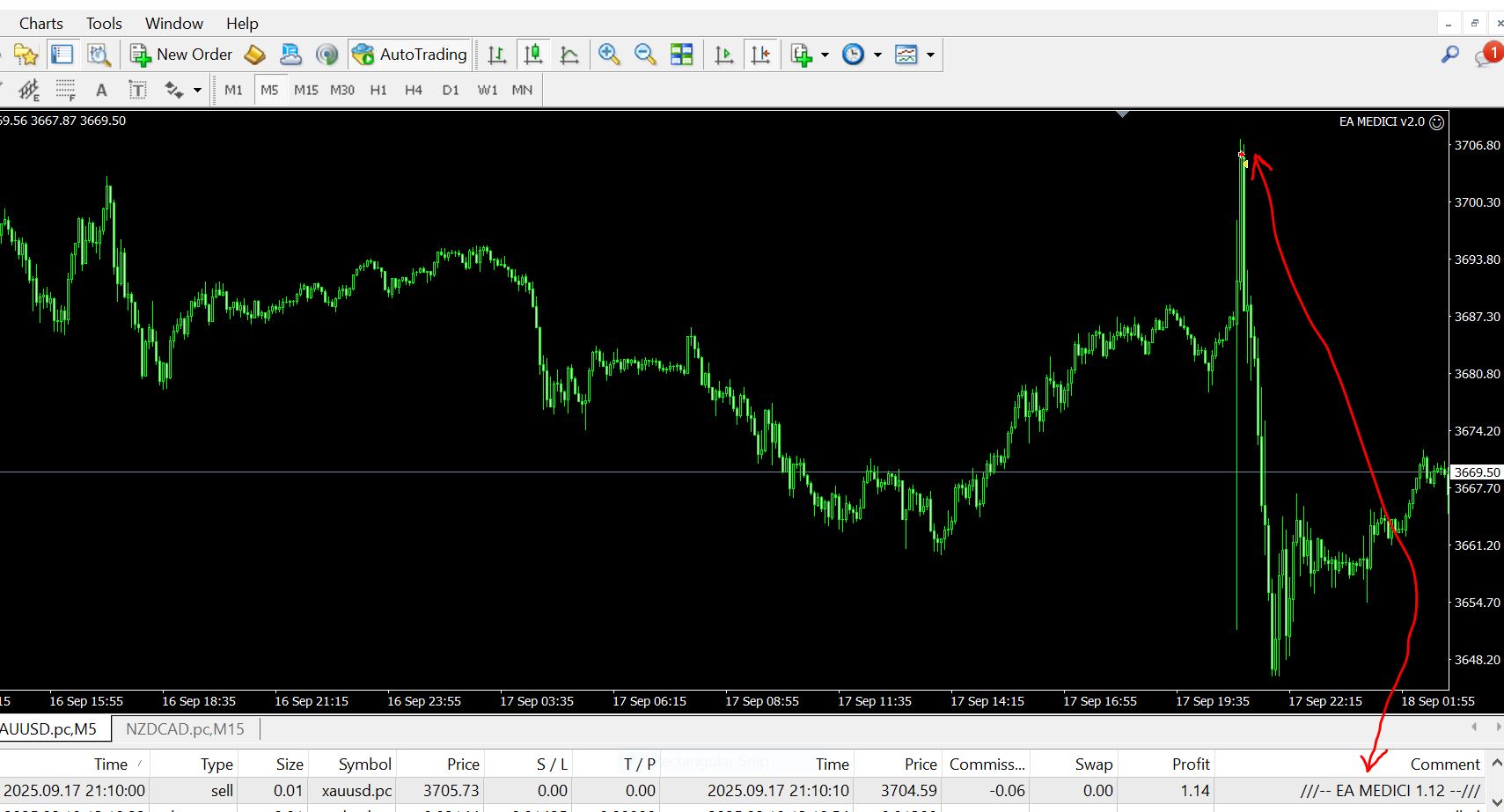
Task: Switch chart to line chart mode
Action: pyautogui.click(x=569, y=55)
